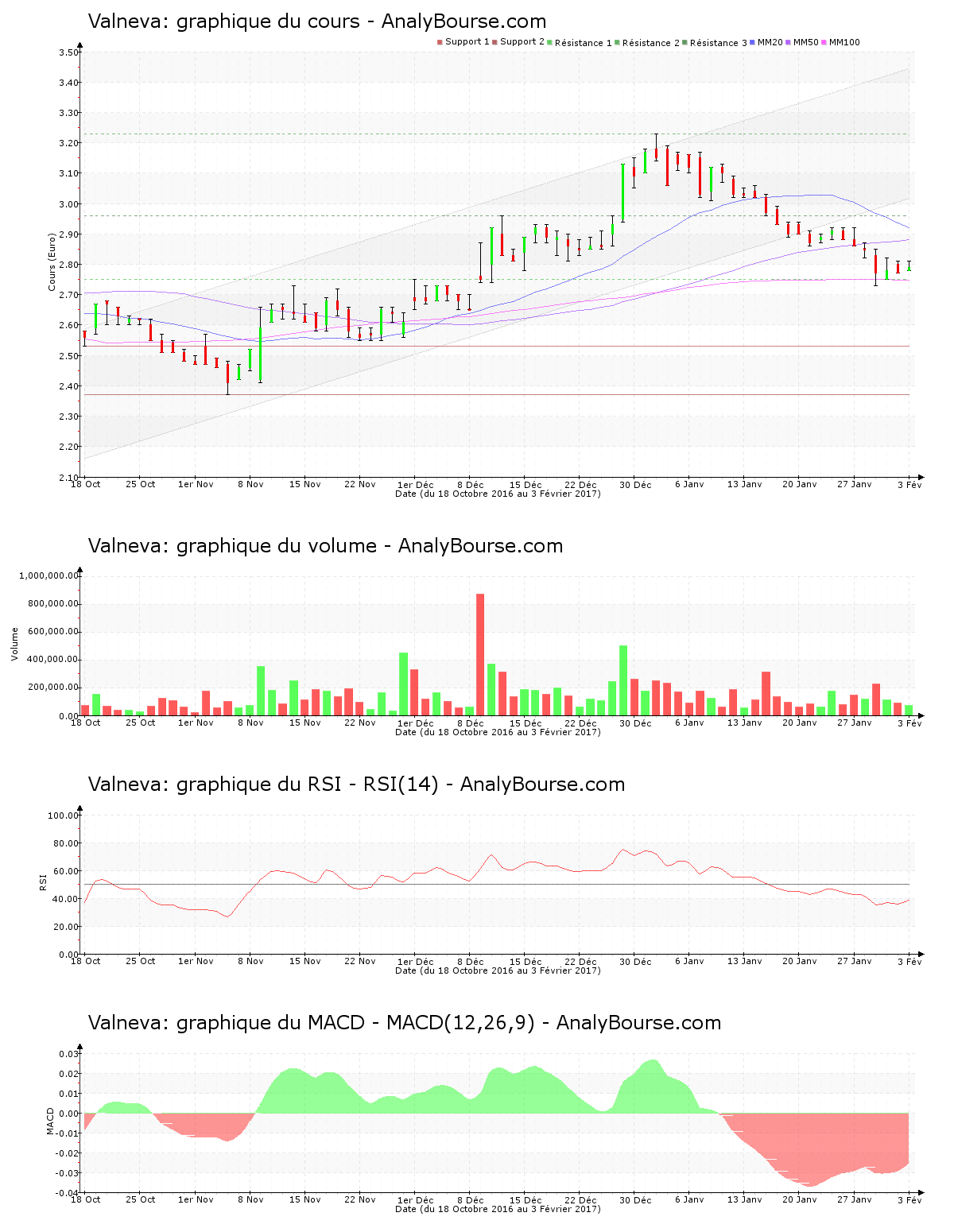Click the date range caption under the RSI chart
Viewport: 954px width, 1232px height.
pos(498,970)
